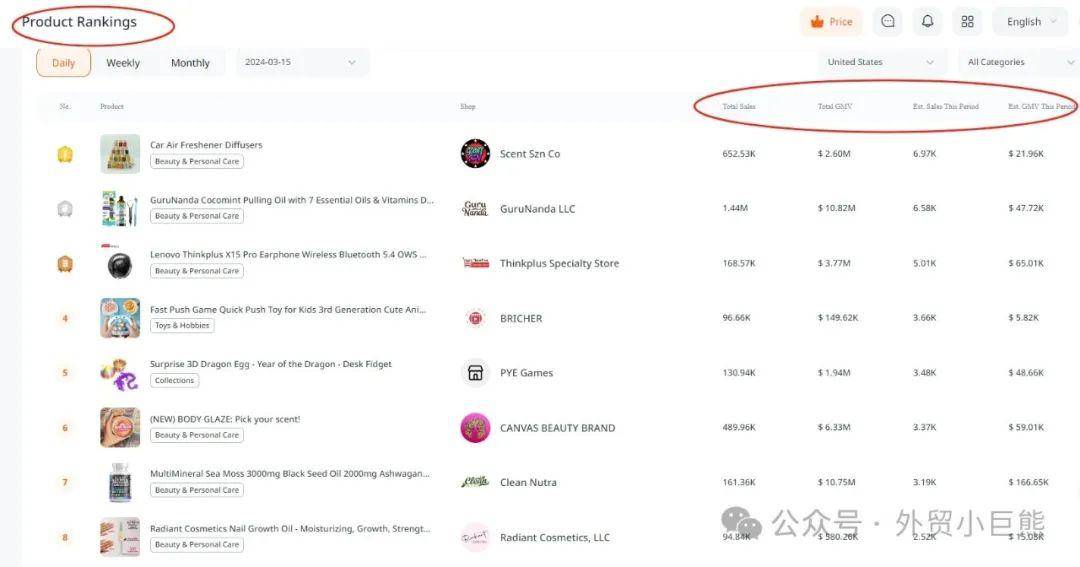Viewport: 1080px width, 567px height.
Task: Expand the English language dropdown
Action: coord(1030,22)
